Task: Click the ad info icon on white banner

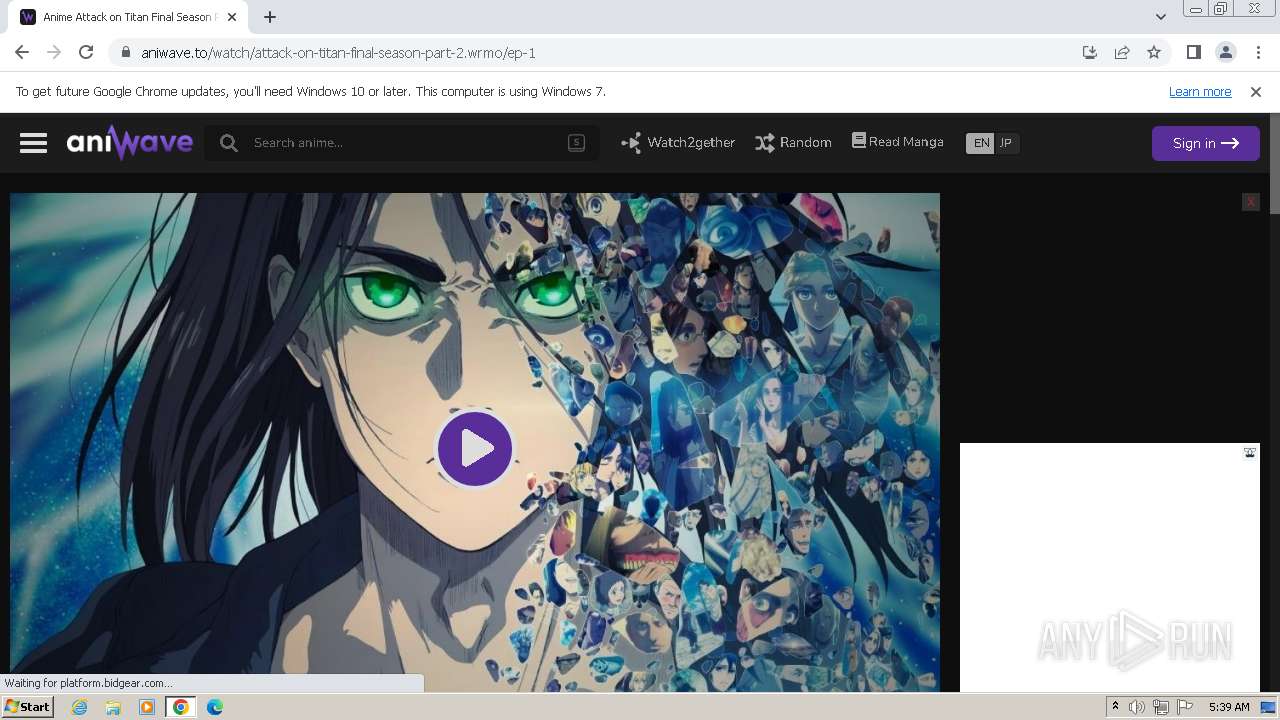Action: (1250, 453)
